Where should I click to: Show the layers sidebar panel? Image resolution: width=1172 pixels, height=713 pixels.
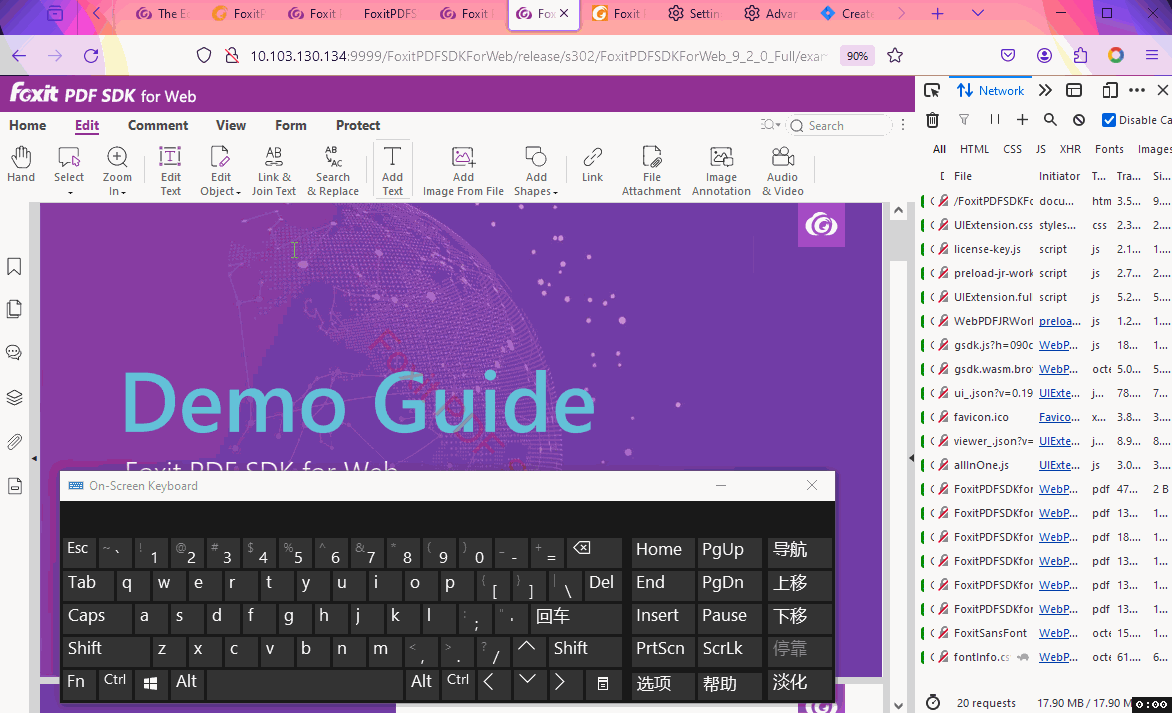point(14,397)
